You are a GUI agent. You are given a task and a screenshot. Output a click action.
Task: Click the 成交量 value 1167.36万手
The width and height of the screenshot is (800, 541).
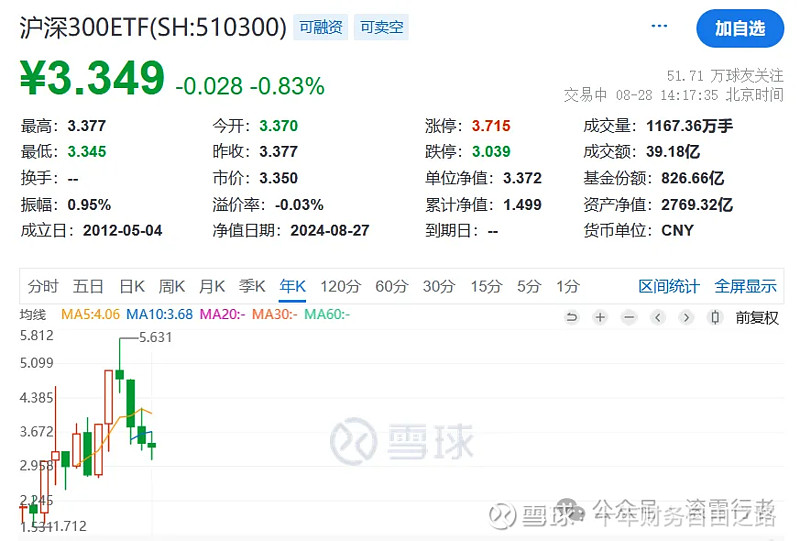689,126
